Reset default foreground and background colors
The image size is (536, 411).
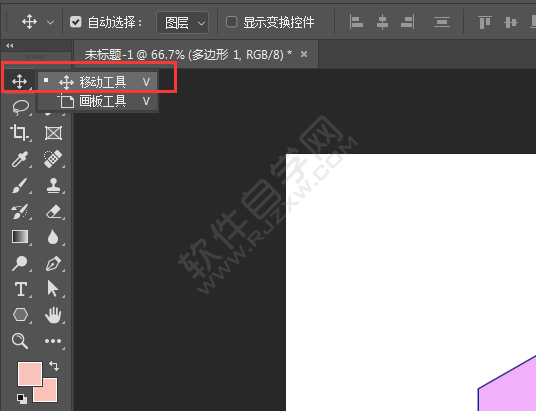pyautogui.click(x=22, y=398)
